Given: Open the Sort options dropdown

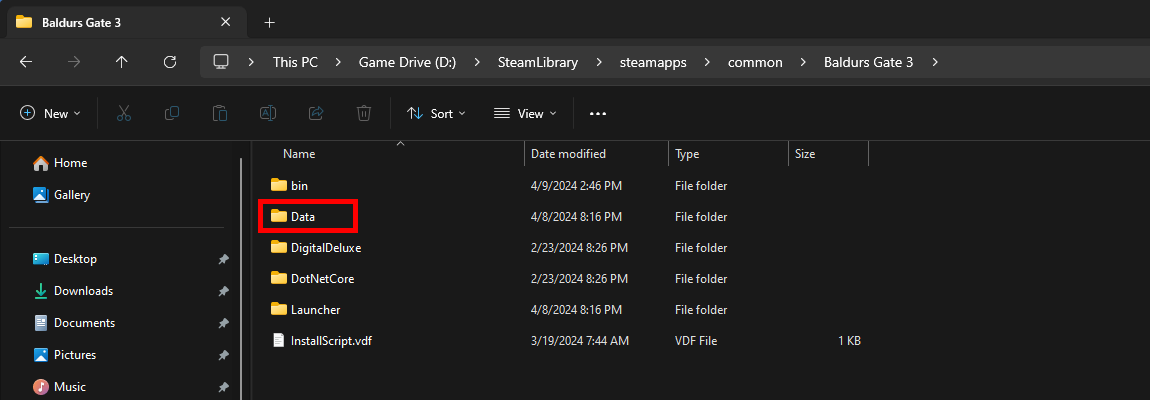Looking at the screenshot, I should 436,114.
